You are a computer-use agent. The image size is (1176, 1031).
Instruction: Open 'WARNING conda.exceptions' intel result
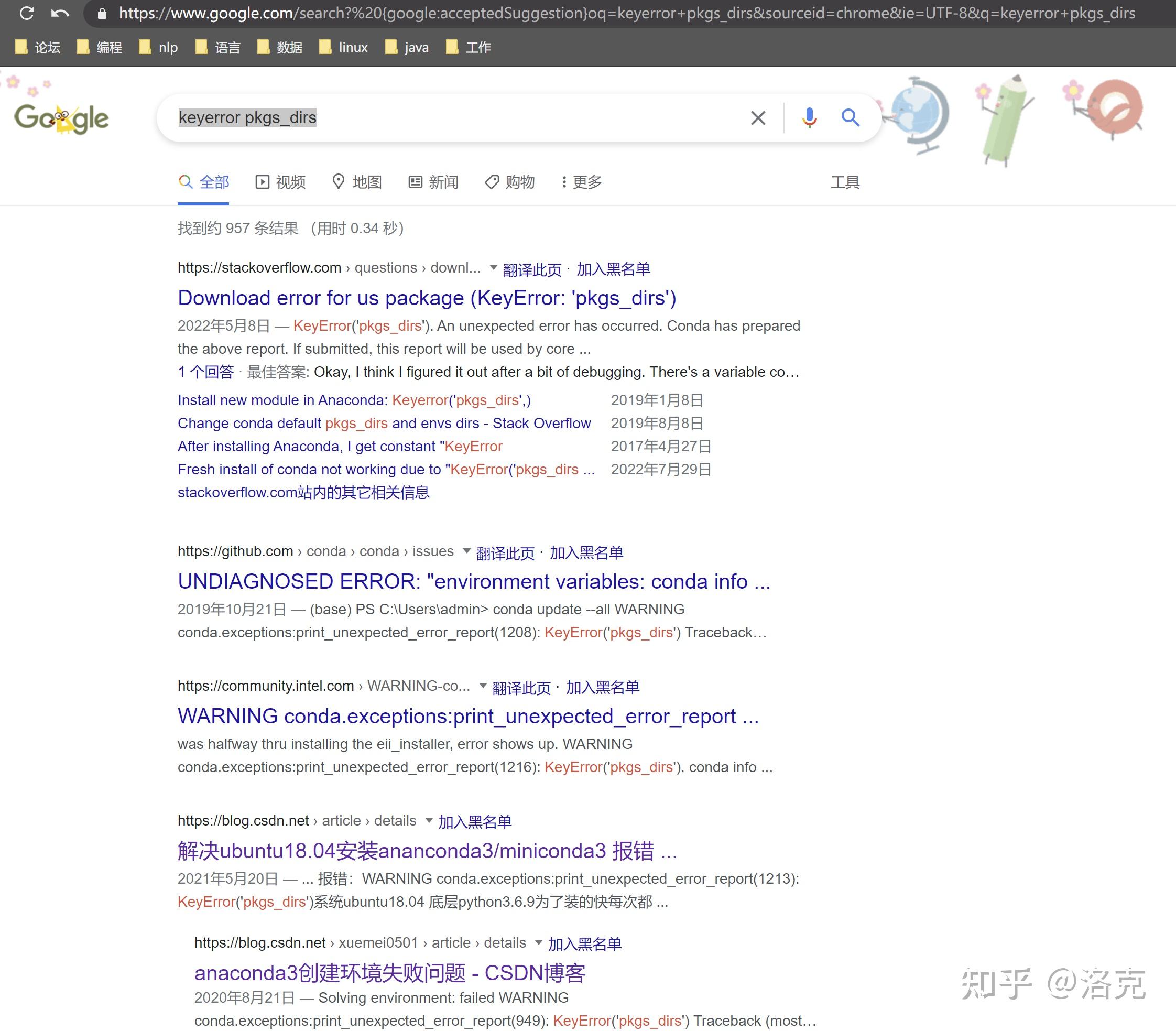pyautogui.click(x=469, y=717)
